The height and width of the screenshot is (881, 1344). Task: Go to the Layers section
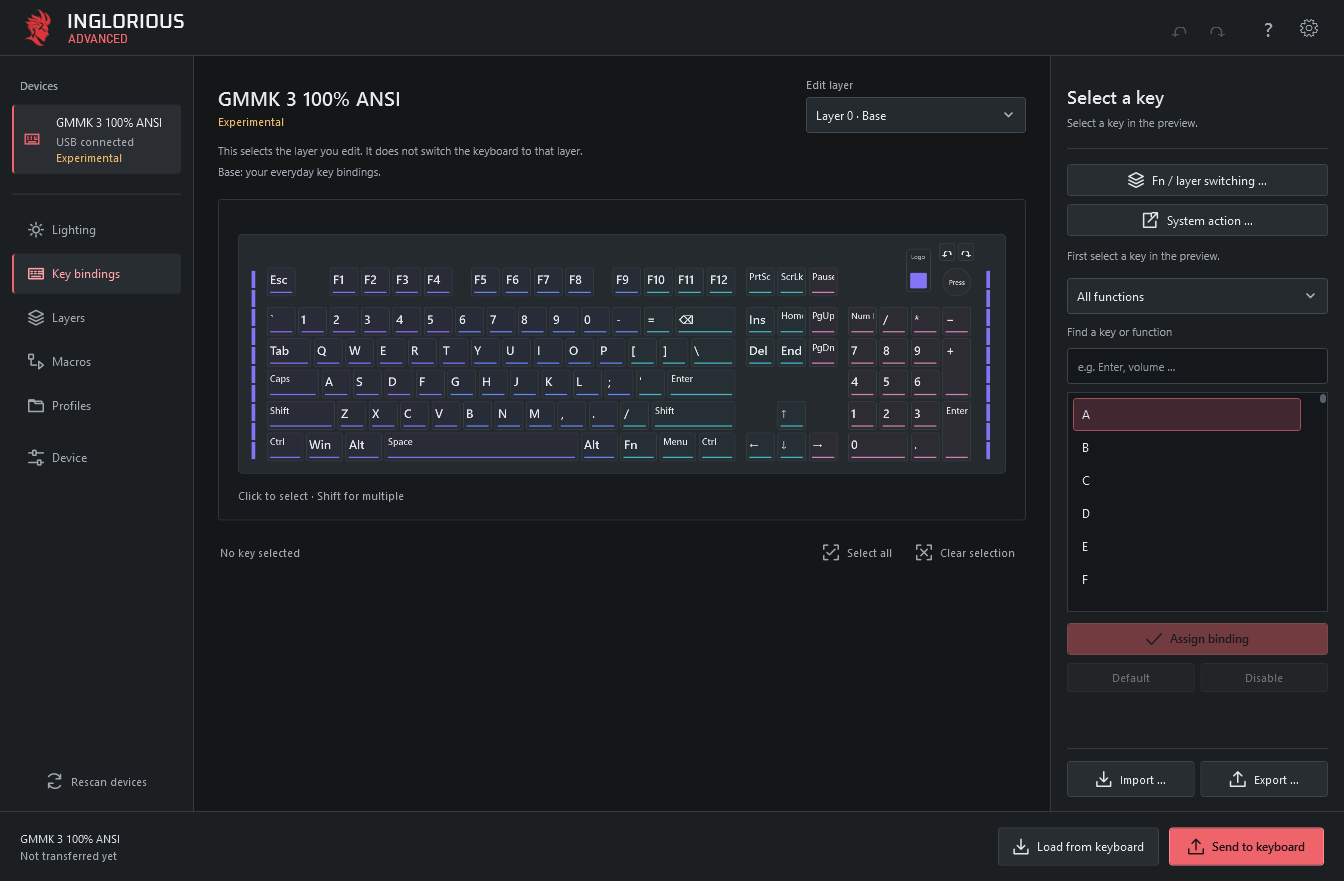coord(97,318)
